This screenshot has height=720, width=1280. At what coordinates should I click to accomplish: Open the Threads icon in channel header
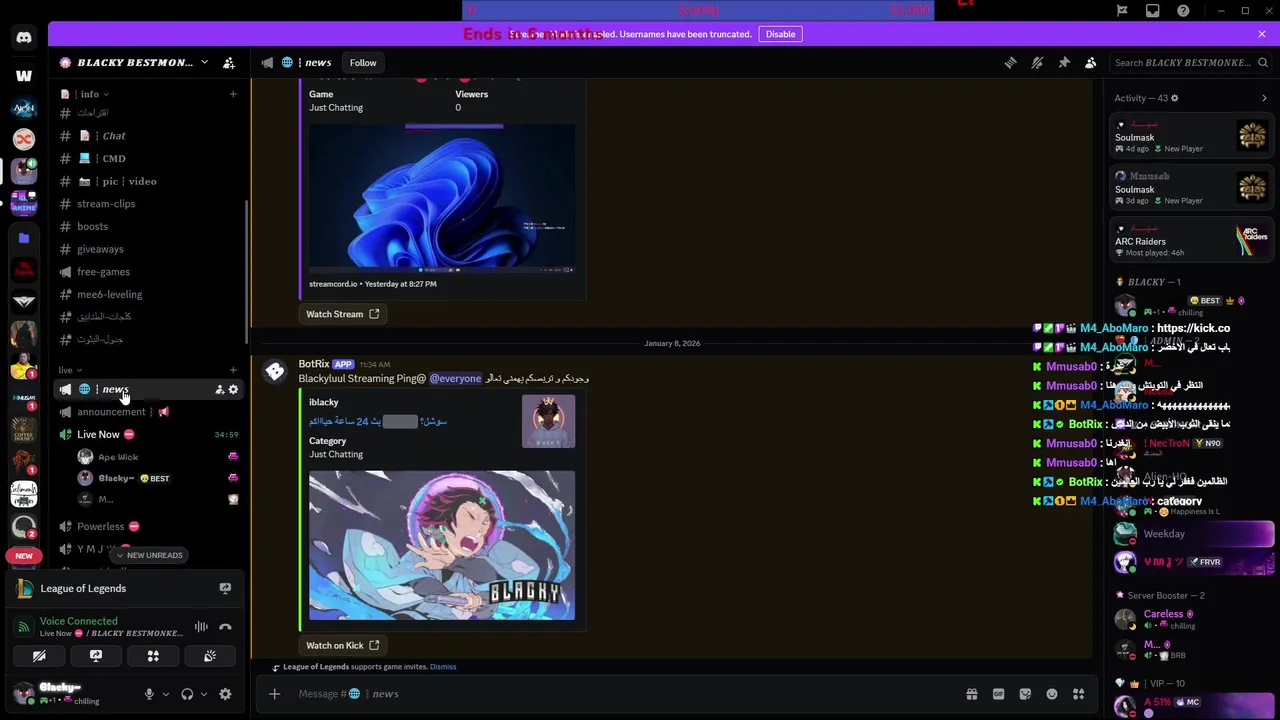(1010, 63)
